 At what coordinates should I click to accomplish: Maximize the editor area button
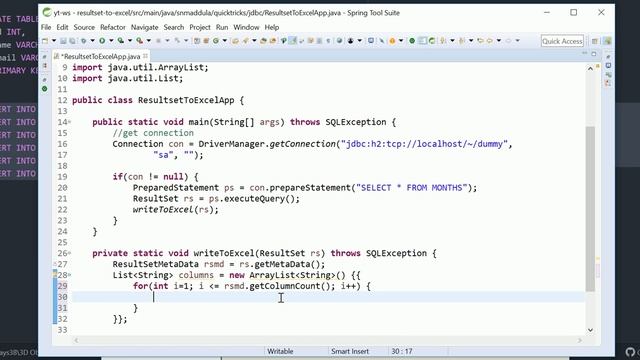pyautogui.click(x=594, y=53)
